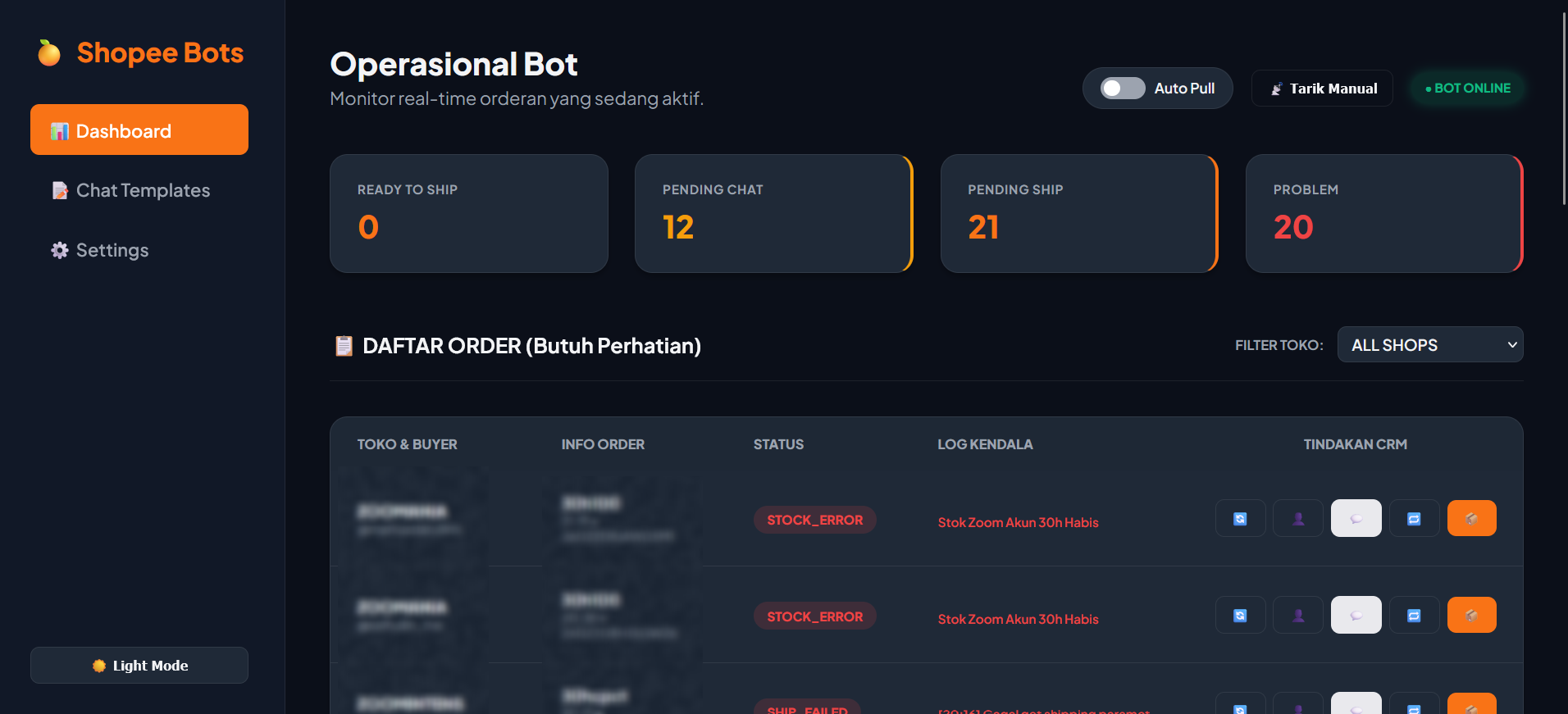The height and width of the screenshot is (714, 1568).
Task: Click the Operasional Bot page title
Action: [x=454, y=64]
